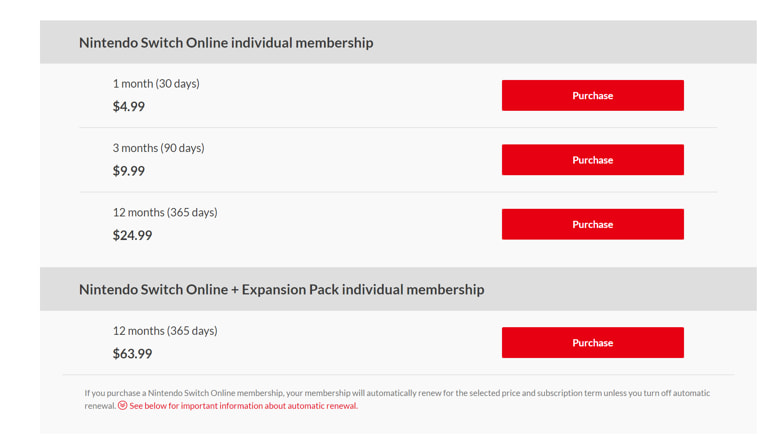This screenshot has height=436, width=770.
Task: Open the automatic renewal information link
Action: coord(243,406)
